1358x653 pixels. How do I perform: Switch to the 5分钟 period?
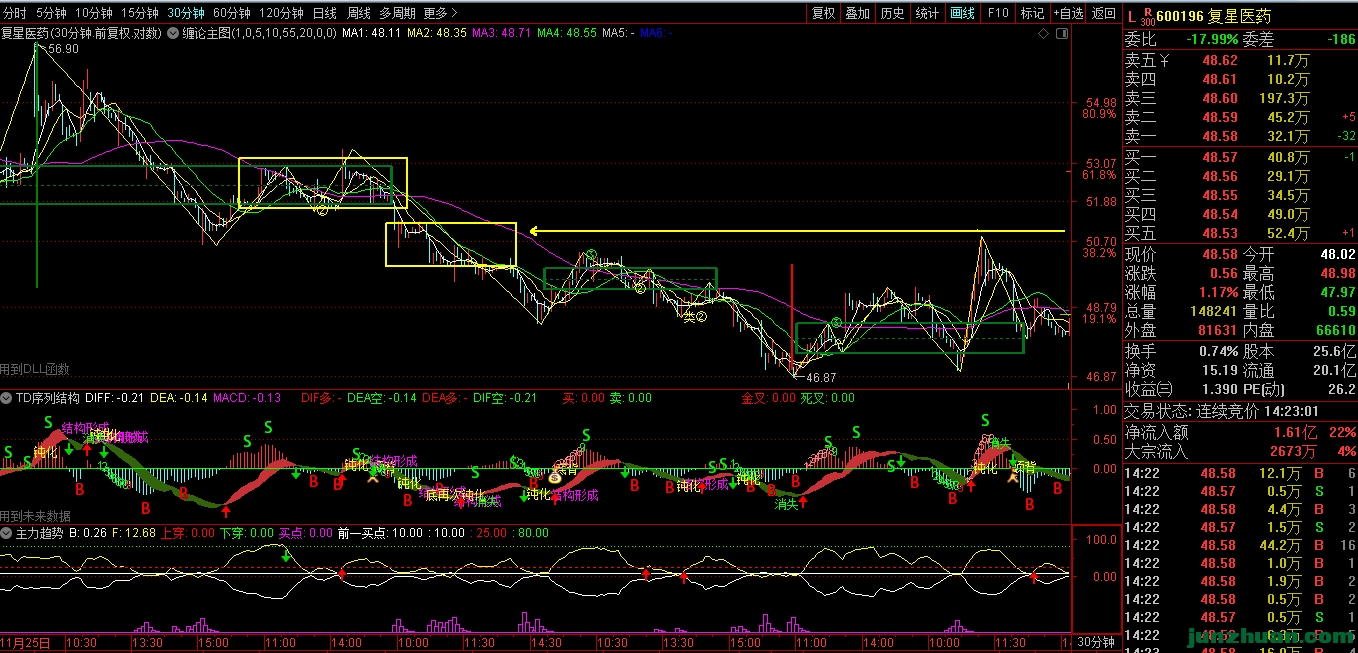coord(51,13)
